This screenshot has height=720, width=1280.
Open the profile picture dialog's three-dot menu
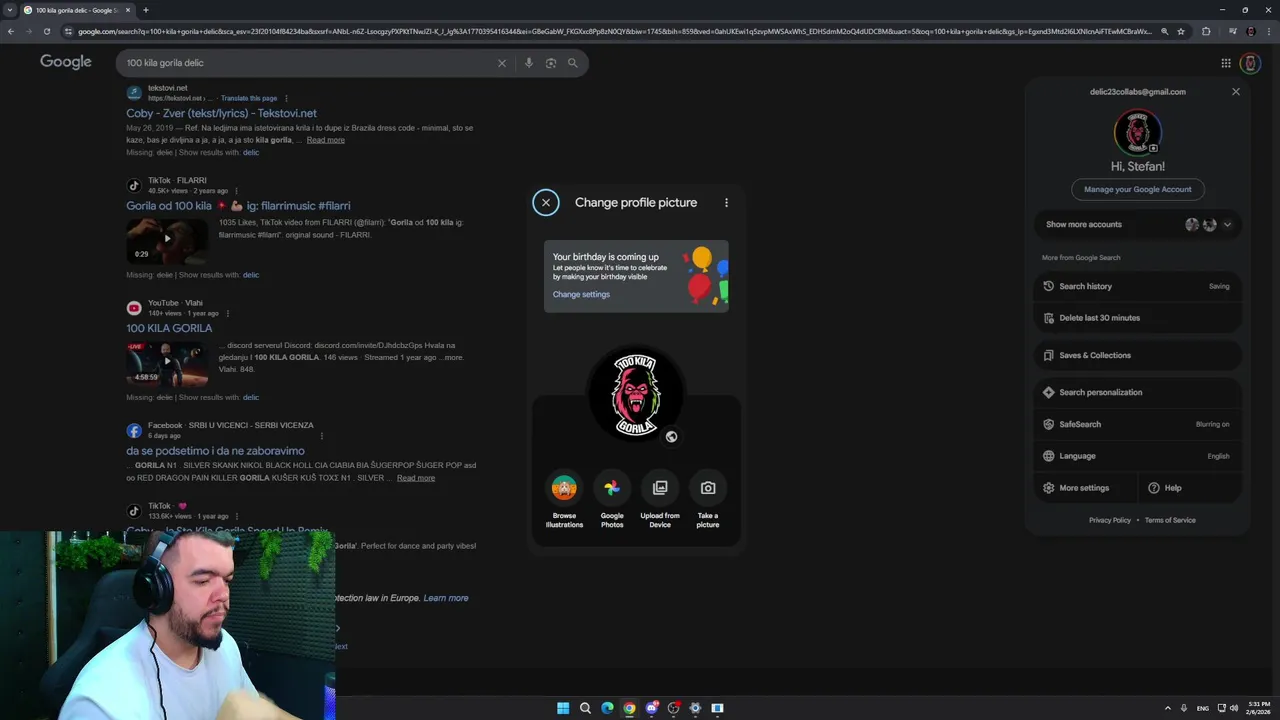(726, 202)
